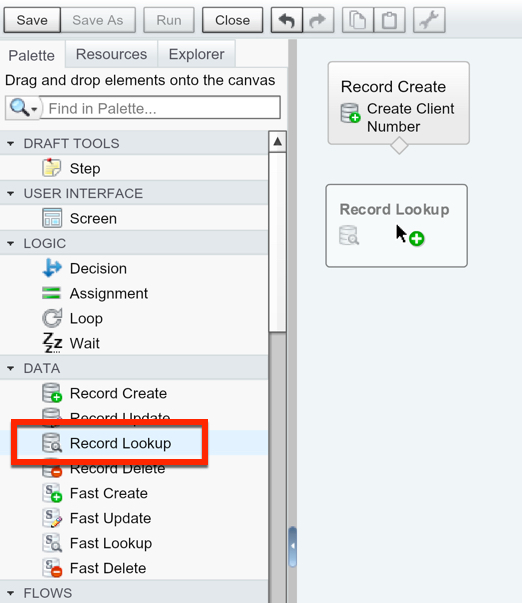
Task: Click the palette scrollbar thumb
Action: point(277,242)
